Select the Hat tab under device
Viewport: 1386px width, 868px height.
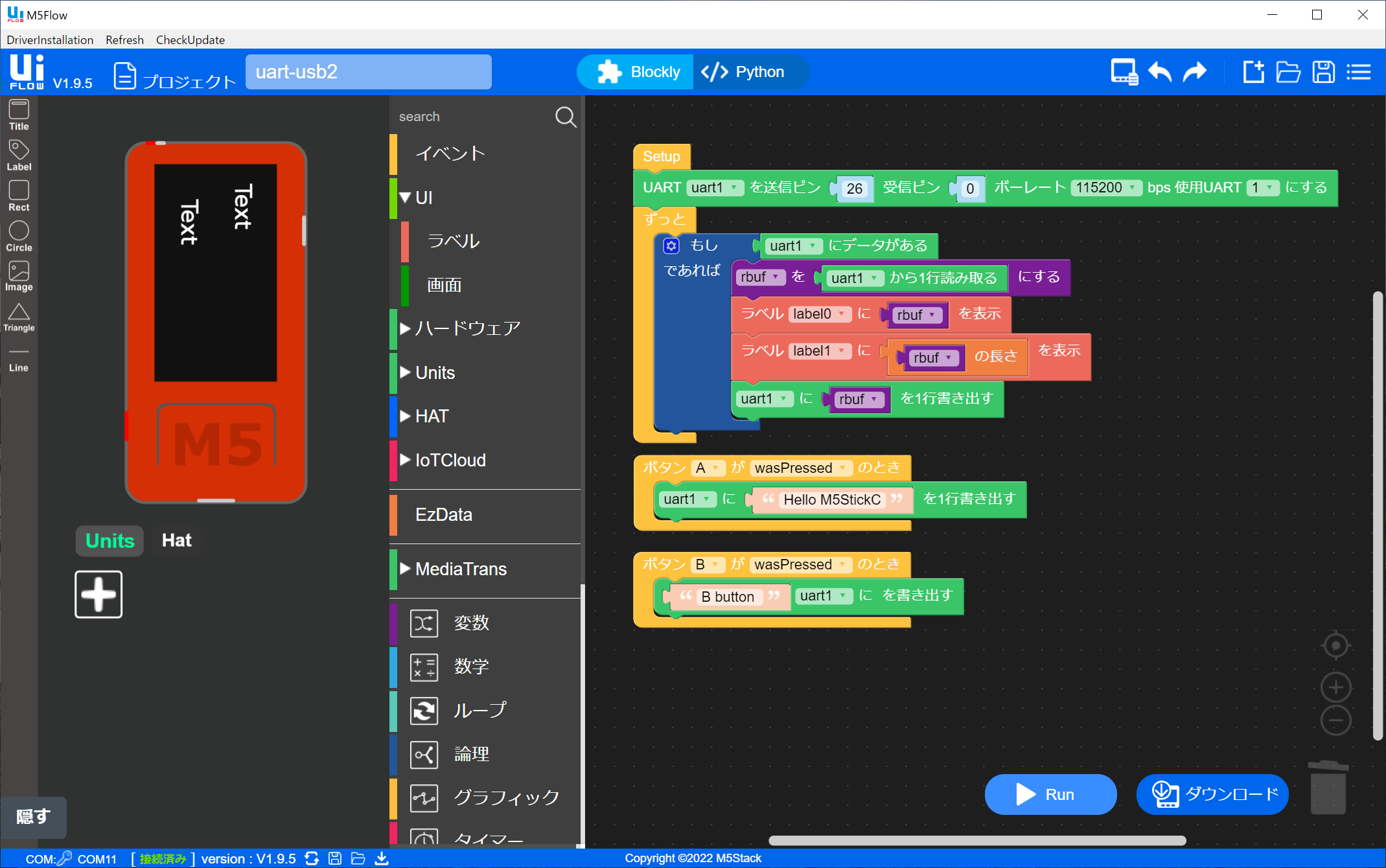click(x=176, y=541)
